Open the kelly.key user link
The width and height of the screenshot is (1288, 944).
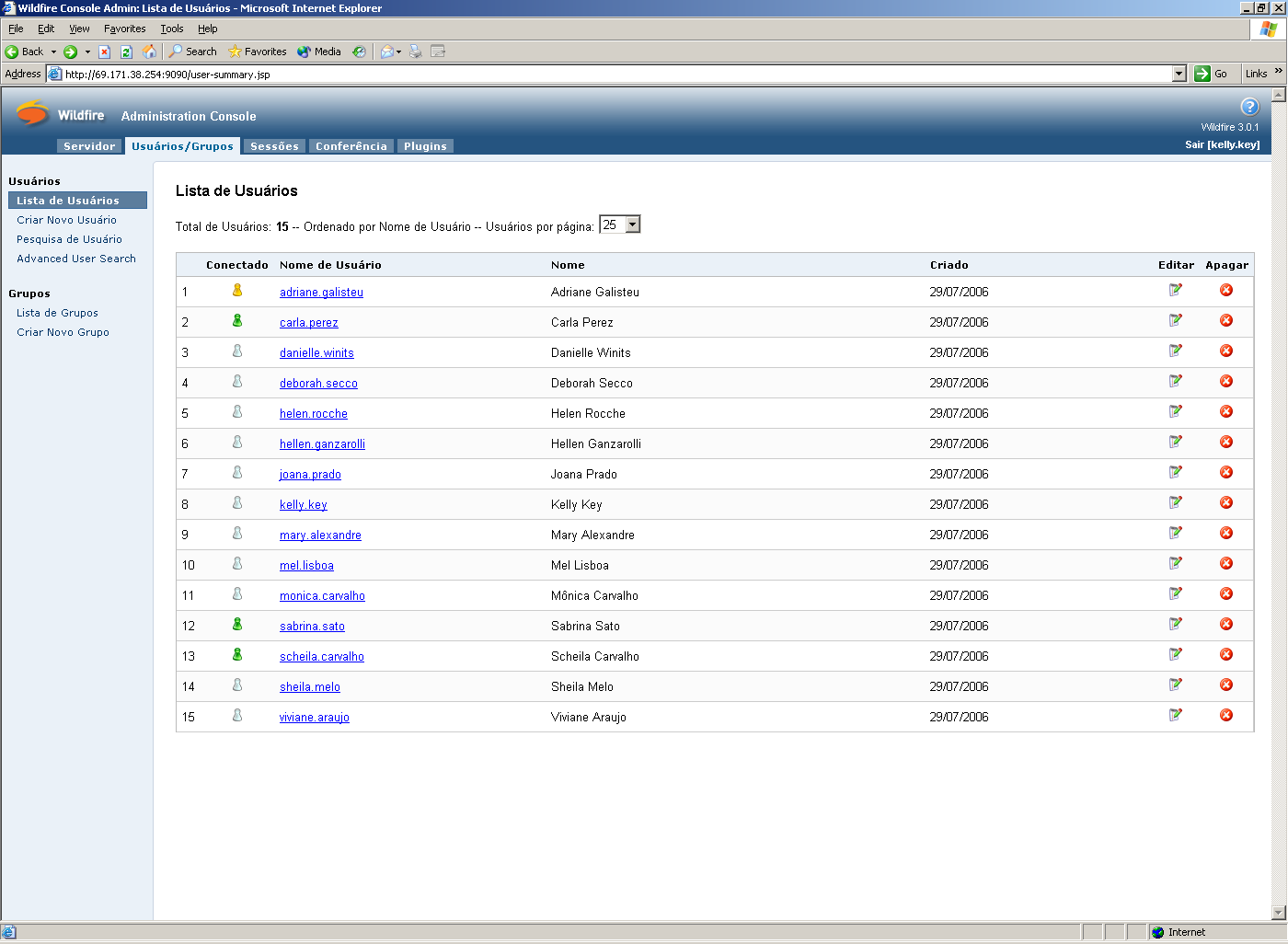(x=304, y=504)
